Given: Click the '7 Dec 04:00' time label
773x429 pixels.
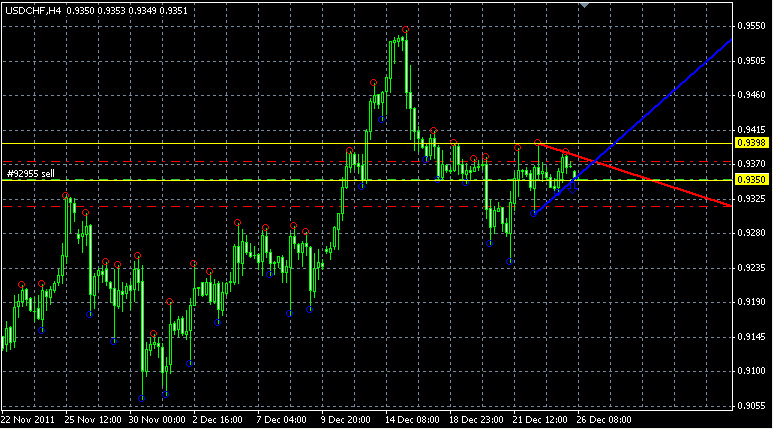Looking at the screenshot, I should pyautogui.click(x=281, y=420).
